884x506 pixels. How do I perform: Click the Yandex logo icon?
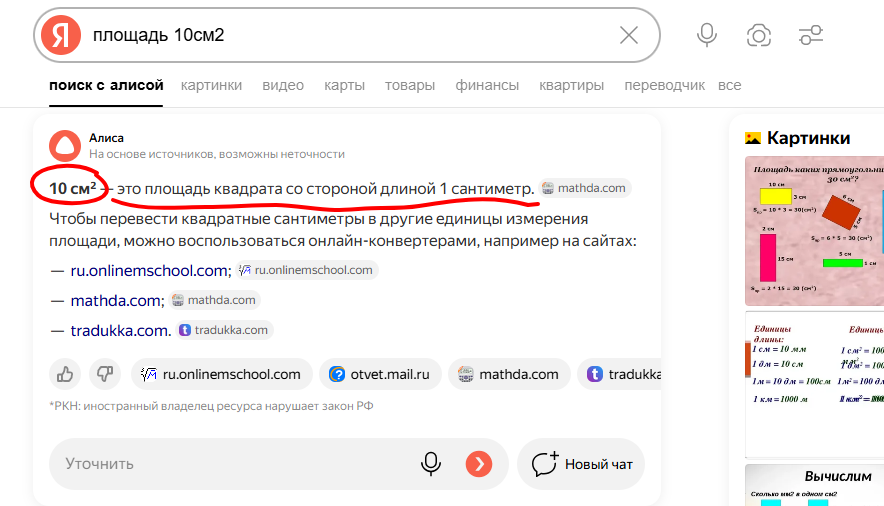[62, 36]
